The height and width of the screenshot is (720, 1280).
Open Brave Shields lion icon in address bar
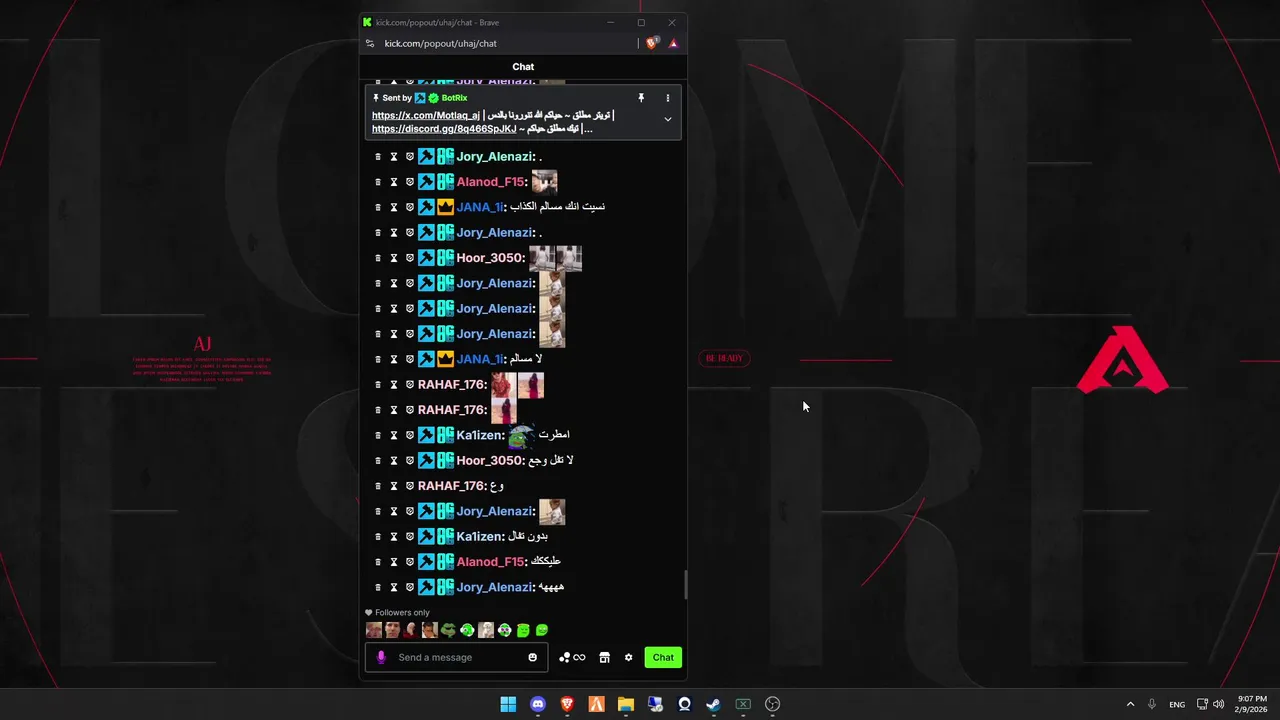click(652, 43)
